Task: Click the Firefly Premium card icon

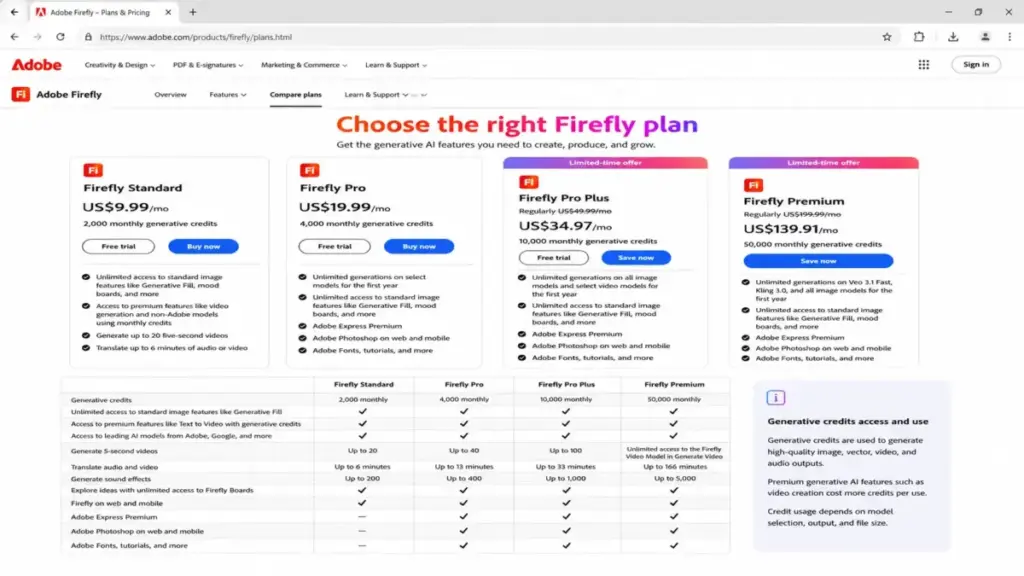Action: tap(753, 185)
